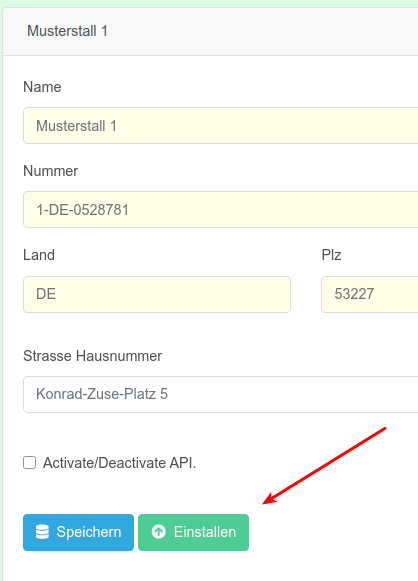Click the database icon on Speichern button
Screen dimensions: 418x581
(x=42, y=532)
